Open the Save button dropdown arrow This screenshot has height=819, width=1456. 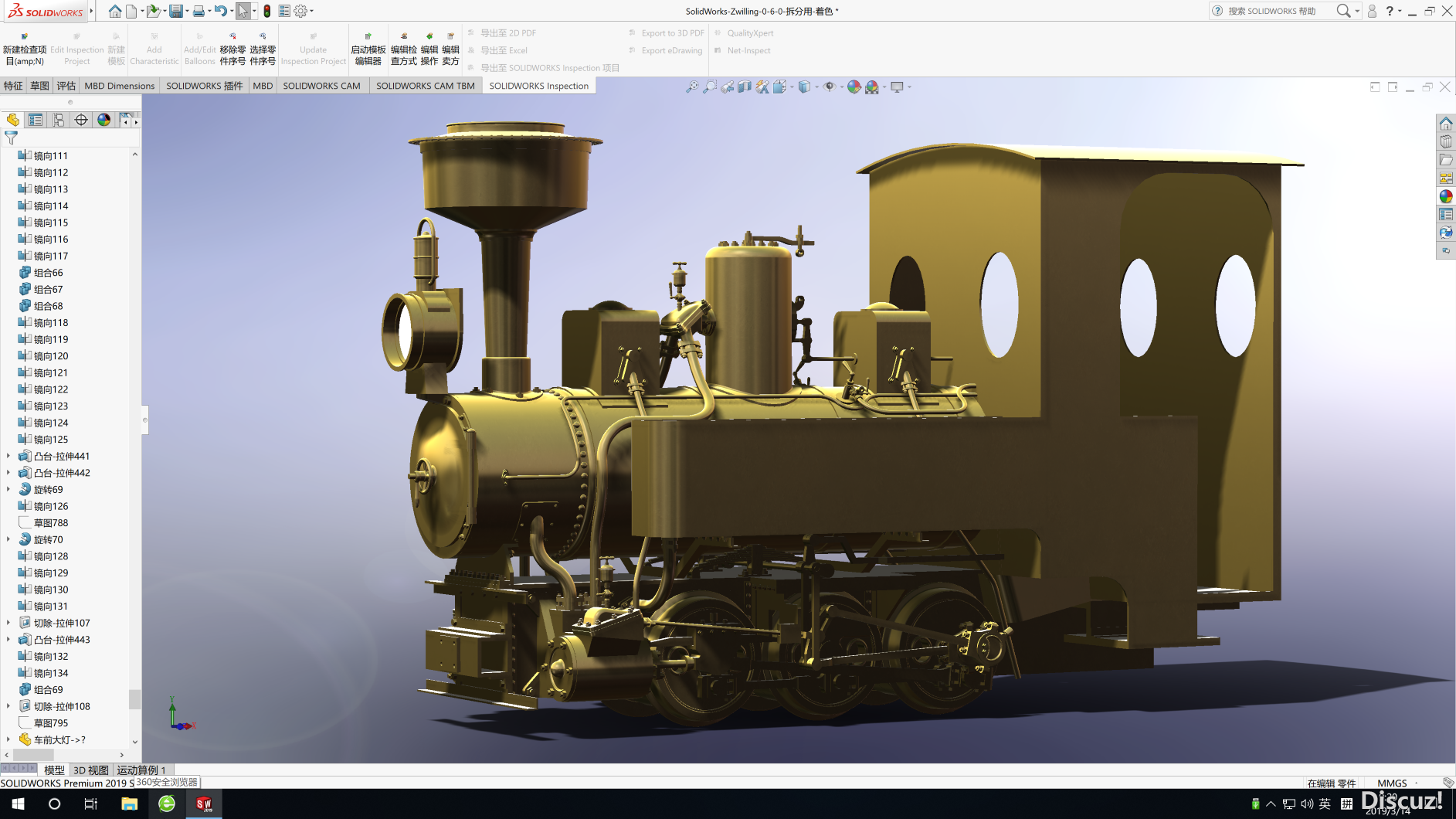coord(187,11)
